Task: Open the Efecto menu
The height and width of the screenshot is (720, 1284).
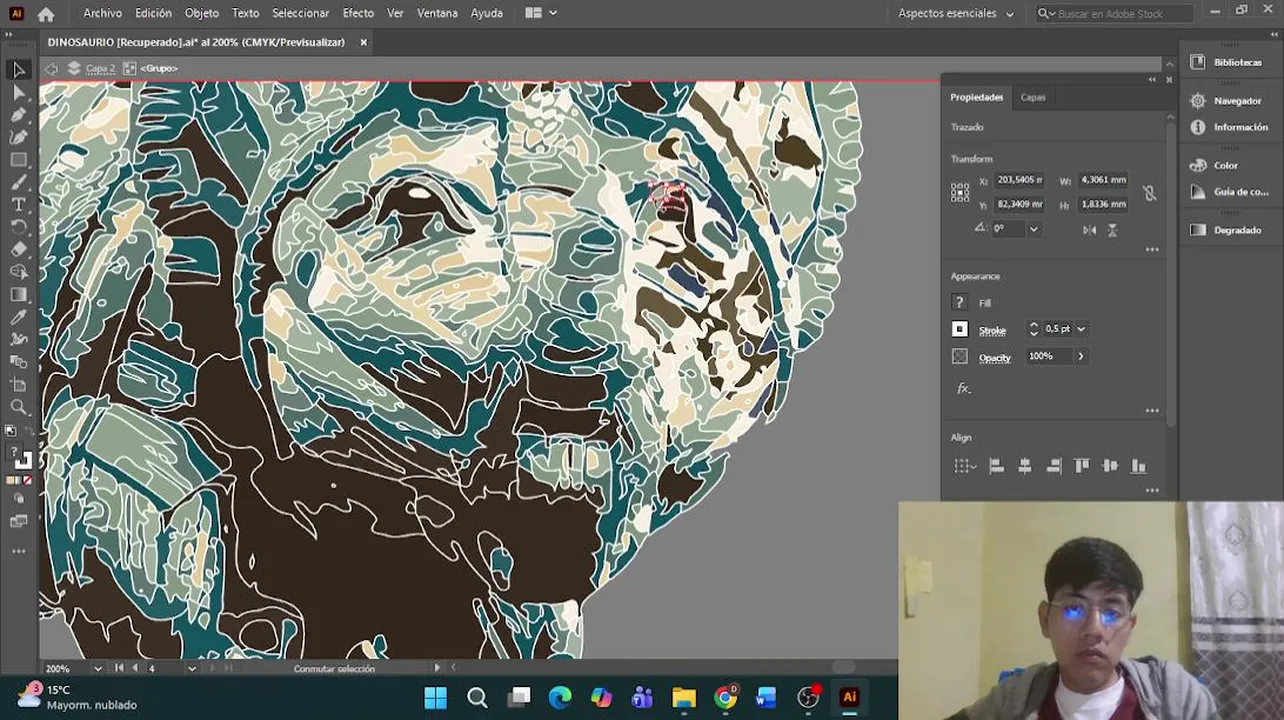Action: [x=358, y=13]
